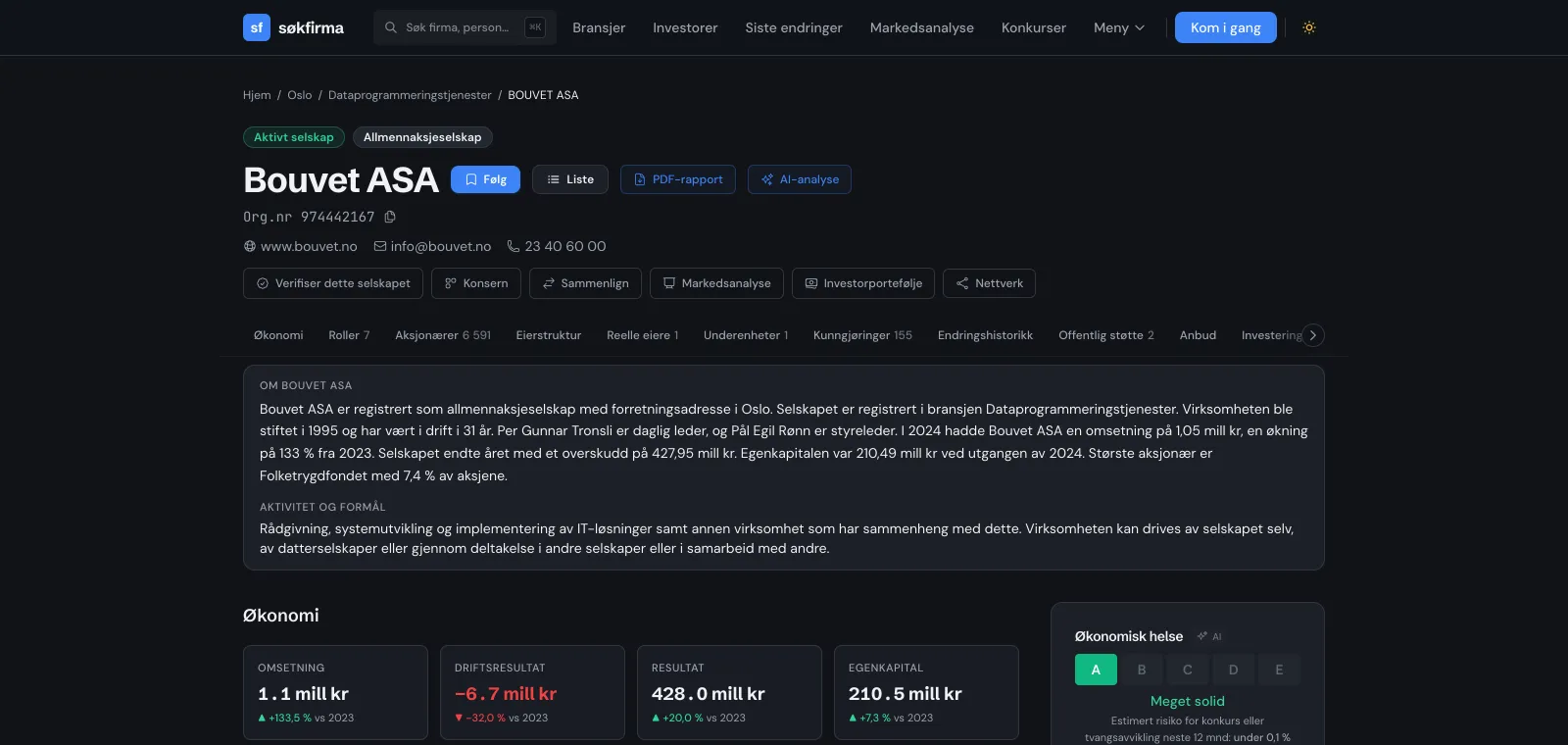Click envelope icon by info@bouvet.no
Screen dimensions: 1568x745
click(380, 246)
